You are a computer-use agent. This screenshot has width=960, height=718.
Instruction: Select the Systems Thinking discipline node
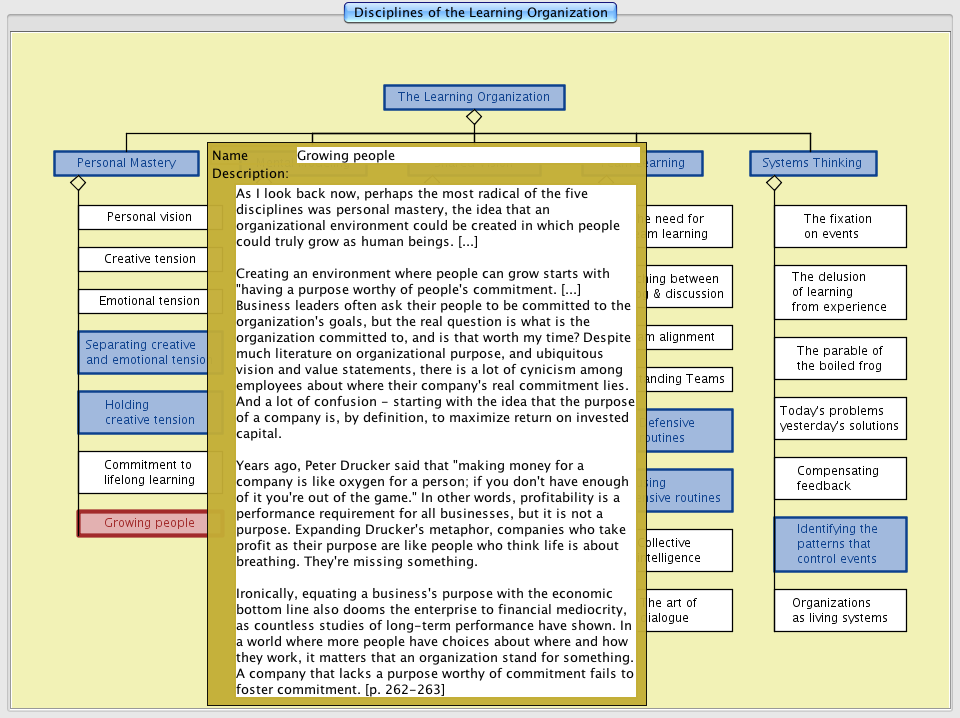click(x=812, y=163)
